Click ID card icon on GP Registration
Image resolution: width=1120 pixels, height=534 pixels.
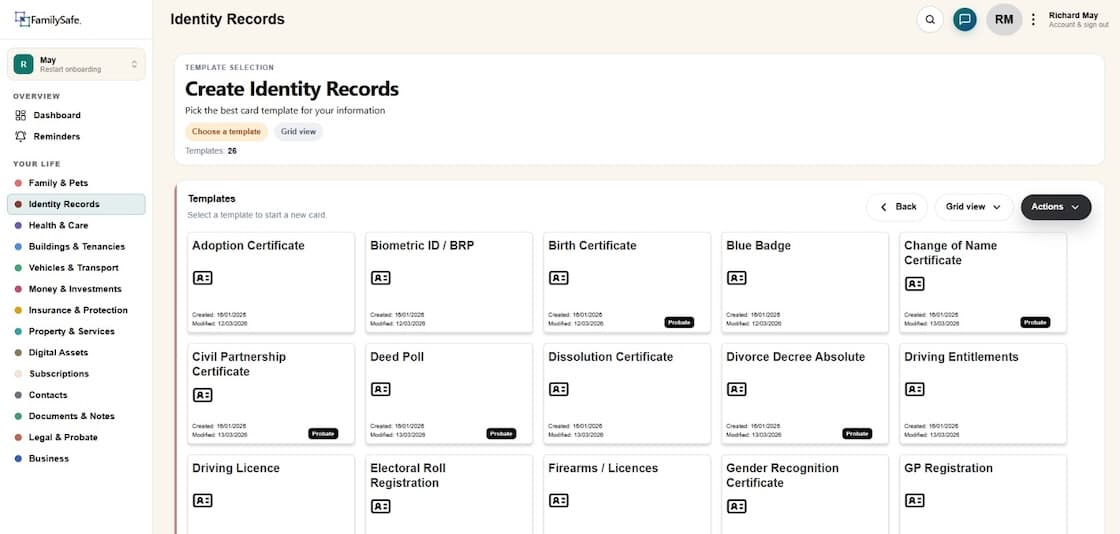[x=915, y=500]
